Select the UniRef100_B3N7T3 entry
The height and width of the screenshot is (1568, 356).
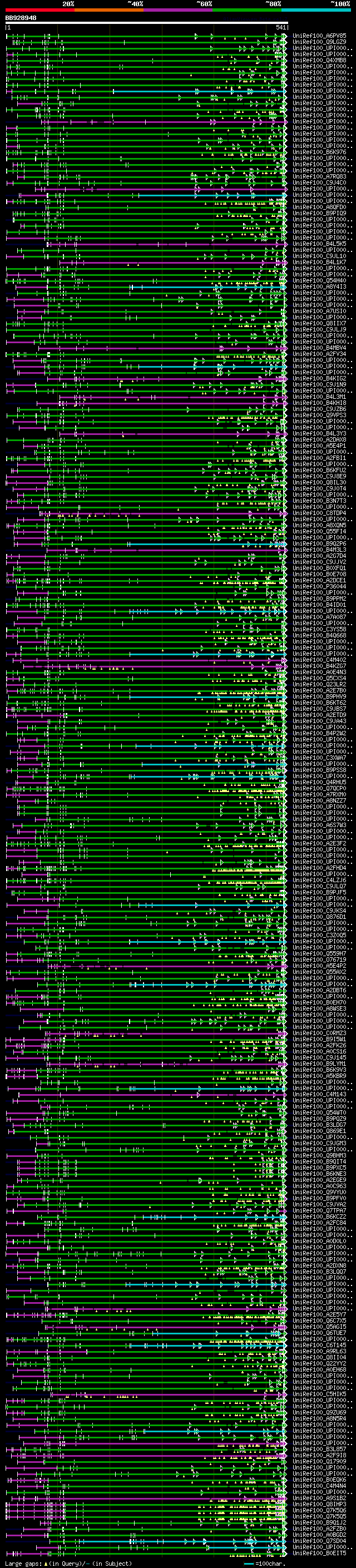(x=319, y=501)
